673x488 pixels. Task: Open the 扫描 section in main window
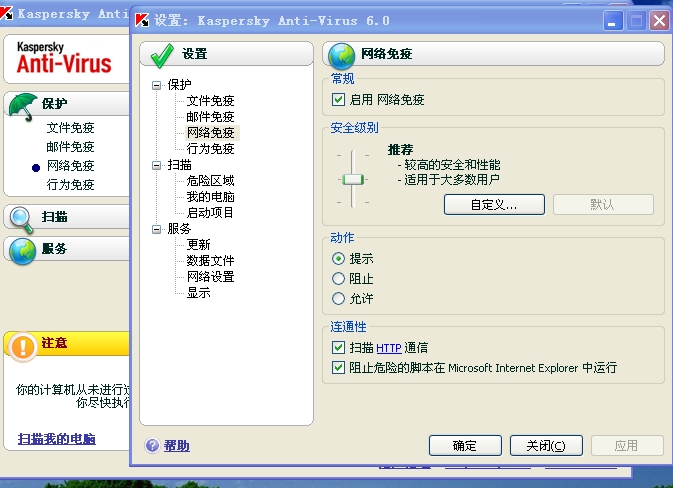[67, 217]
